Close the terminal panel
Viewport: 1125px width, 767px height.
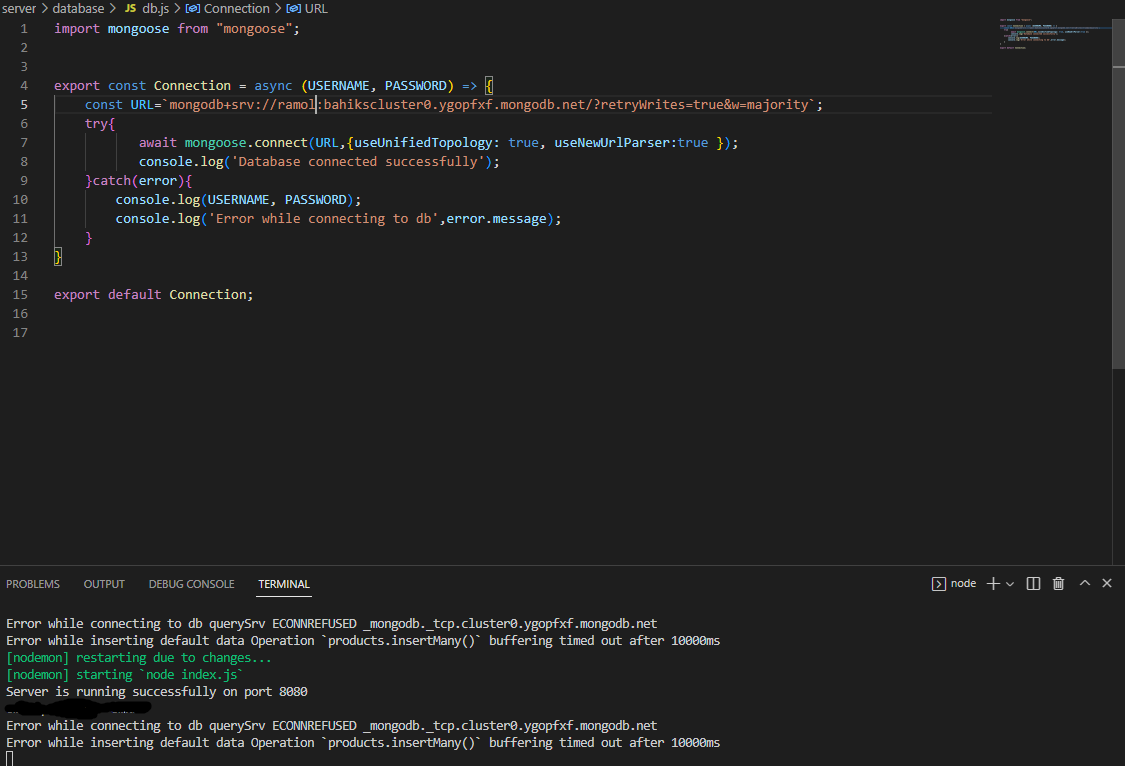(1107, 583)
